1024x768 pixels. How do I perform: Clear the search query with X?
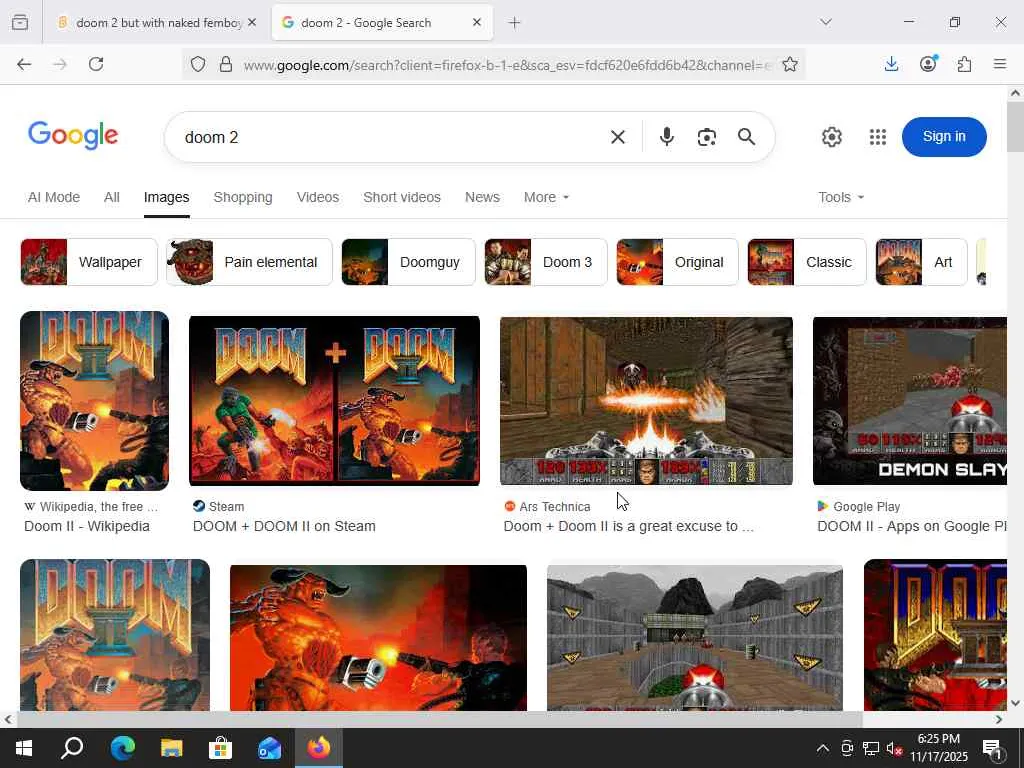pos(618,137)
